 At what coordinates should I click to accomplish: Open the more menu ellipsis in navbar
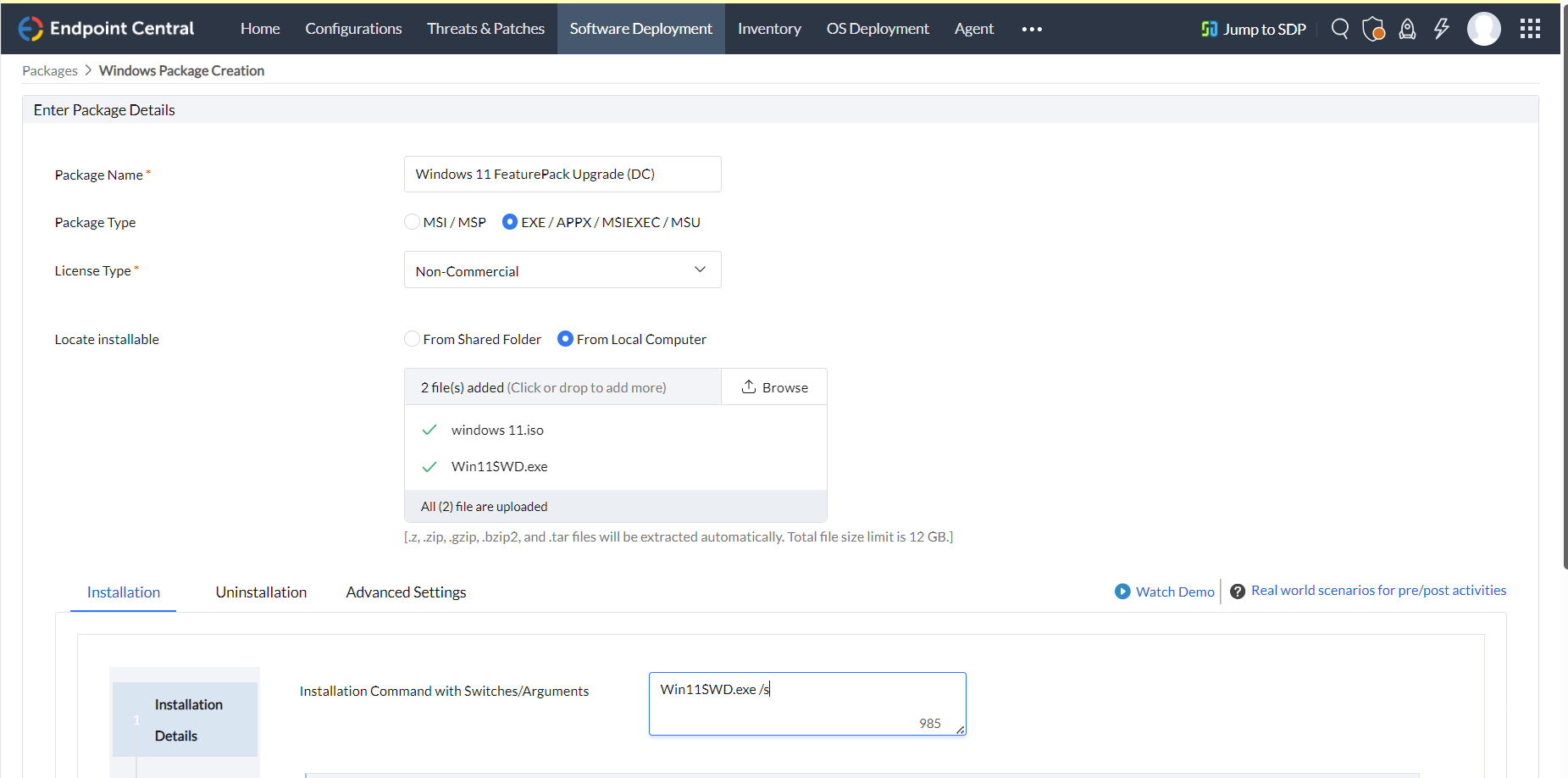1032,29
